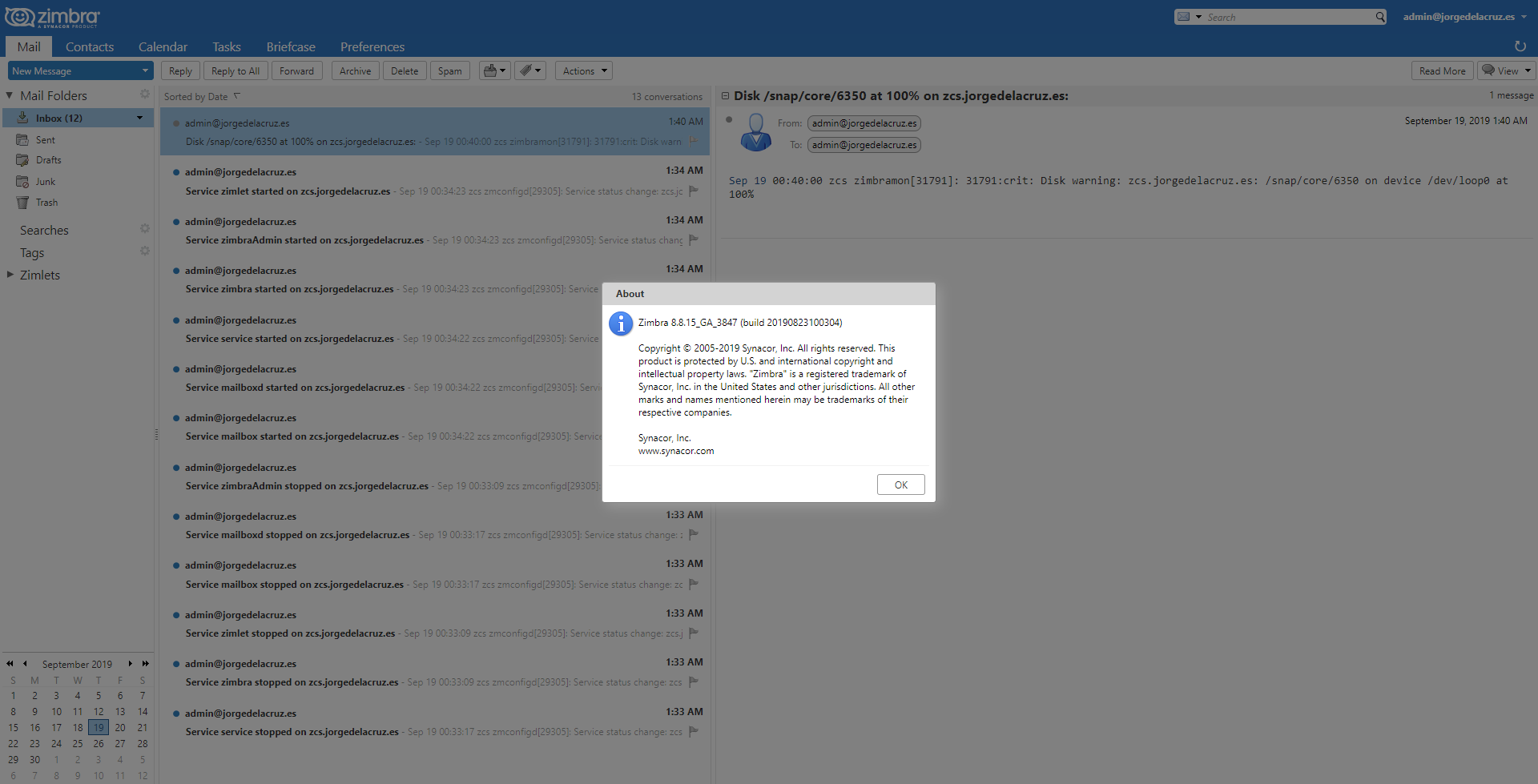Click the sort direction arrow beside Sorted by Date
1538x784 pixels.
[x=237, y=96]
